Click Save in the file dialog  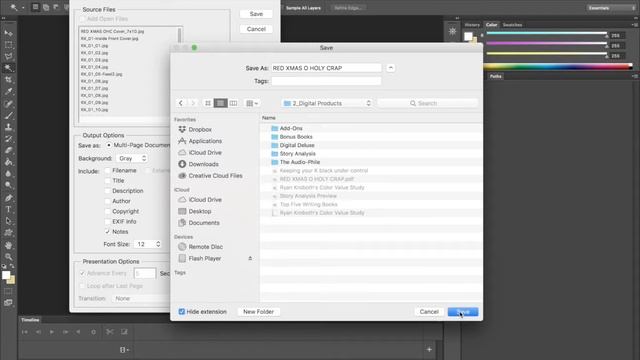(463, 312)
